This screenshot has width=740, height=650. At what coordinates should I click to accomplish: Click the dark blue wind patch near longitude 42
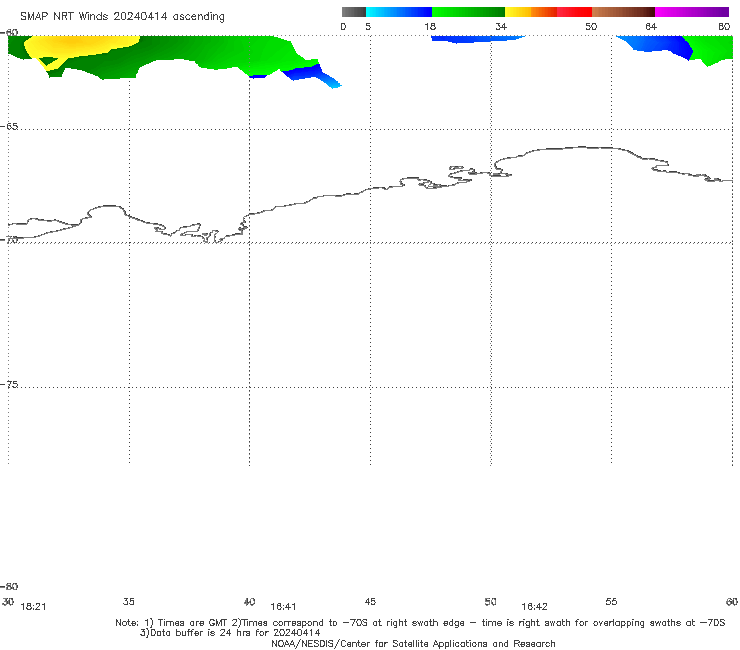pos(304,73)
